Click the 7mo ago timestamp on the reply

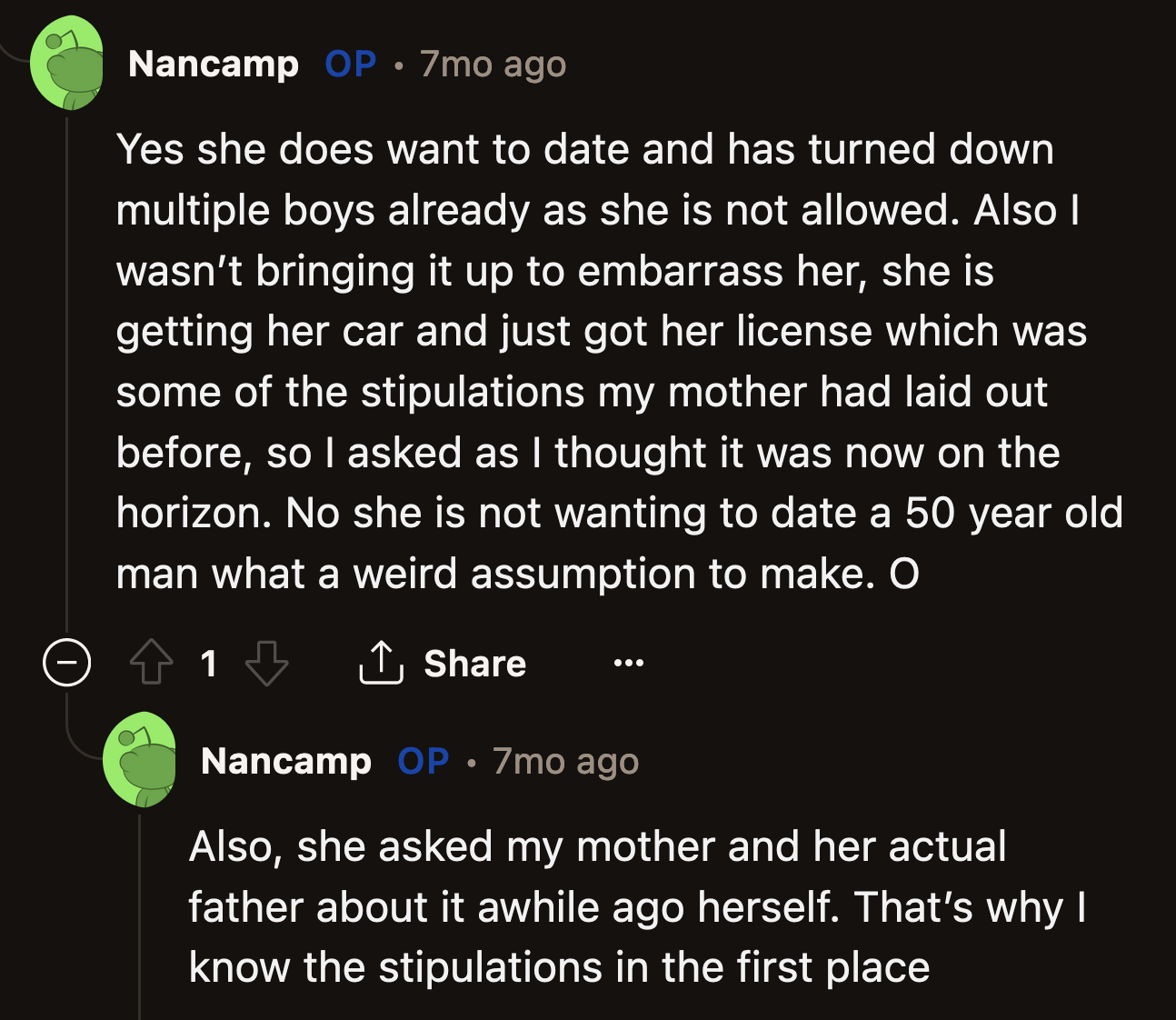coord(565,761)
